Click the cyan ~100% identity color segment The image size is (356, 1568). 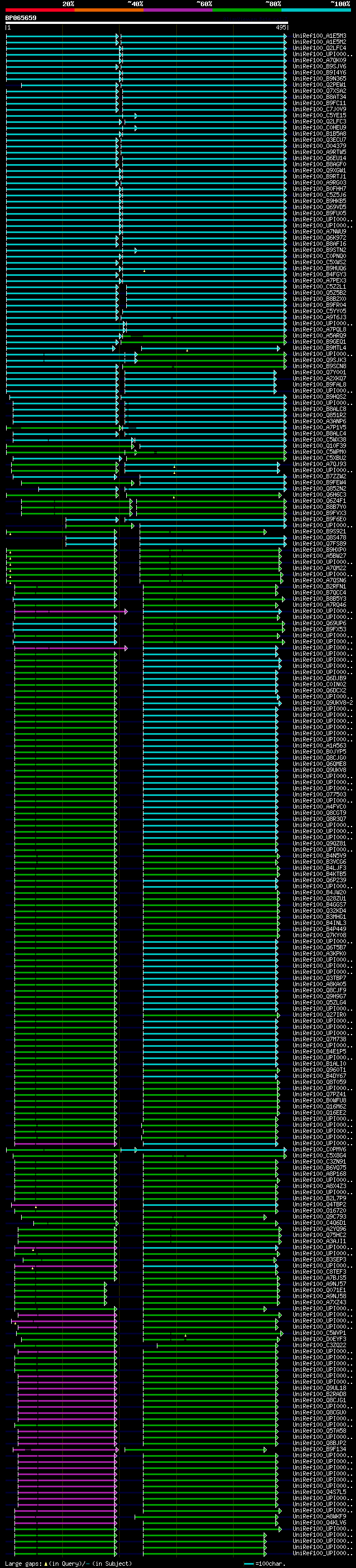pyautogui.click(x=316, y=10)
